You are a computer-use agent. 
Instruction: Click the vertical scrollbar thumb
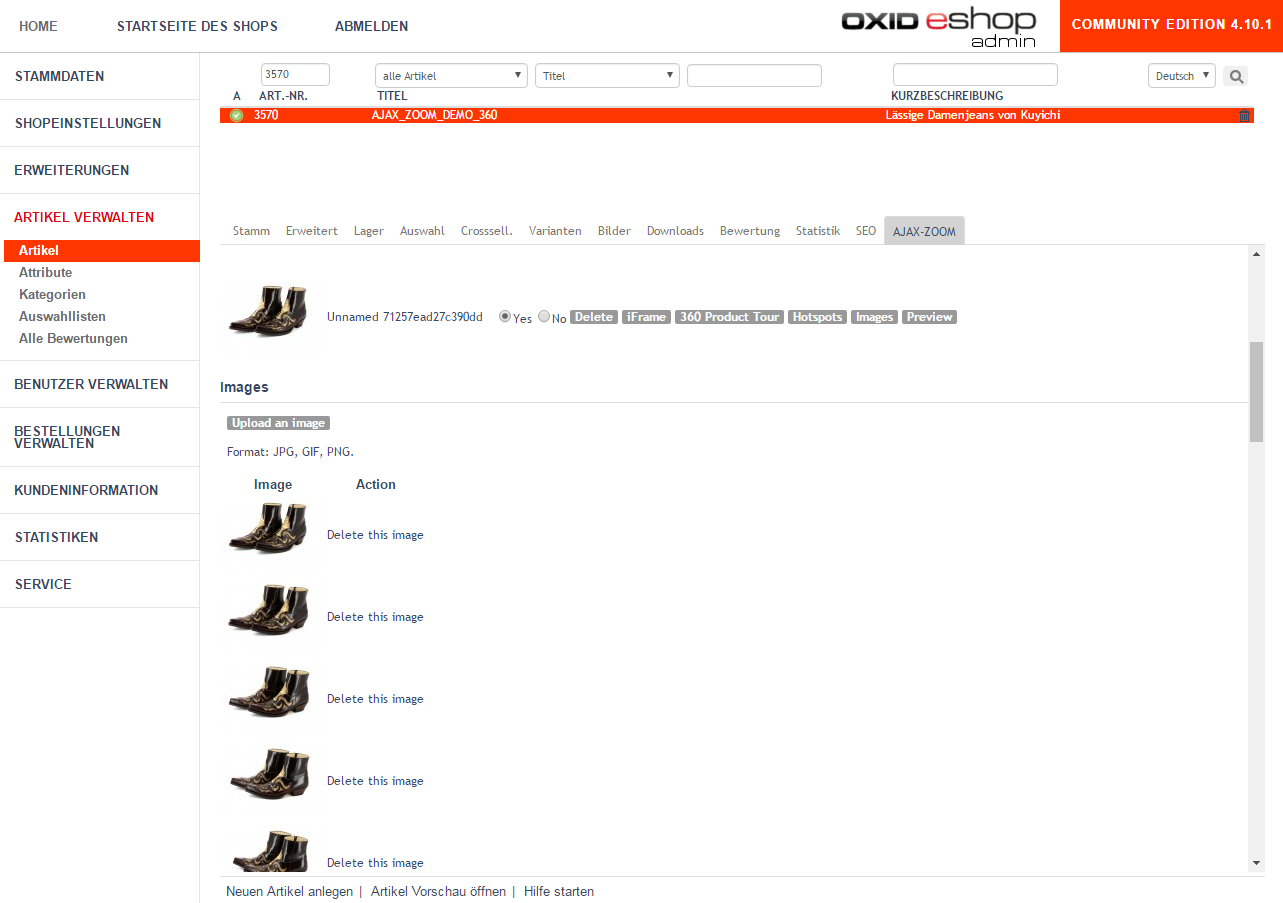1256,391
